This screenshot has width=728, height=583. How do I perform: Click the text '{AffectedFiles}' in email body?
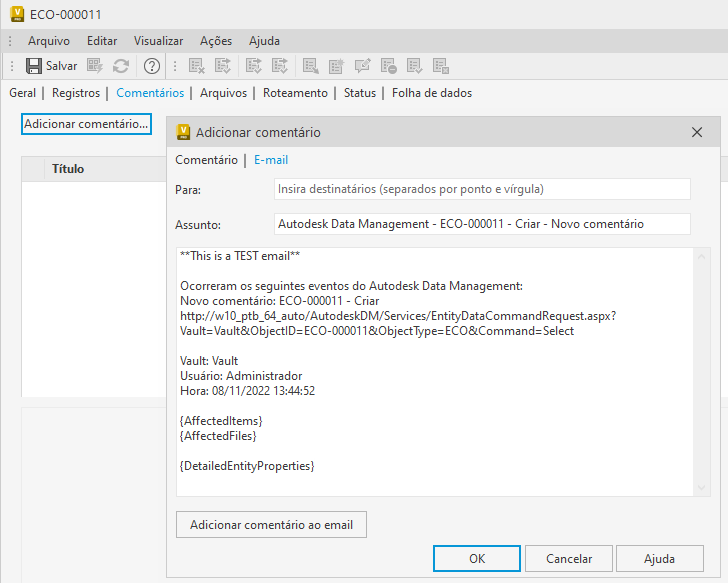pyautogui.click(x=218, y=435)
